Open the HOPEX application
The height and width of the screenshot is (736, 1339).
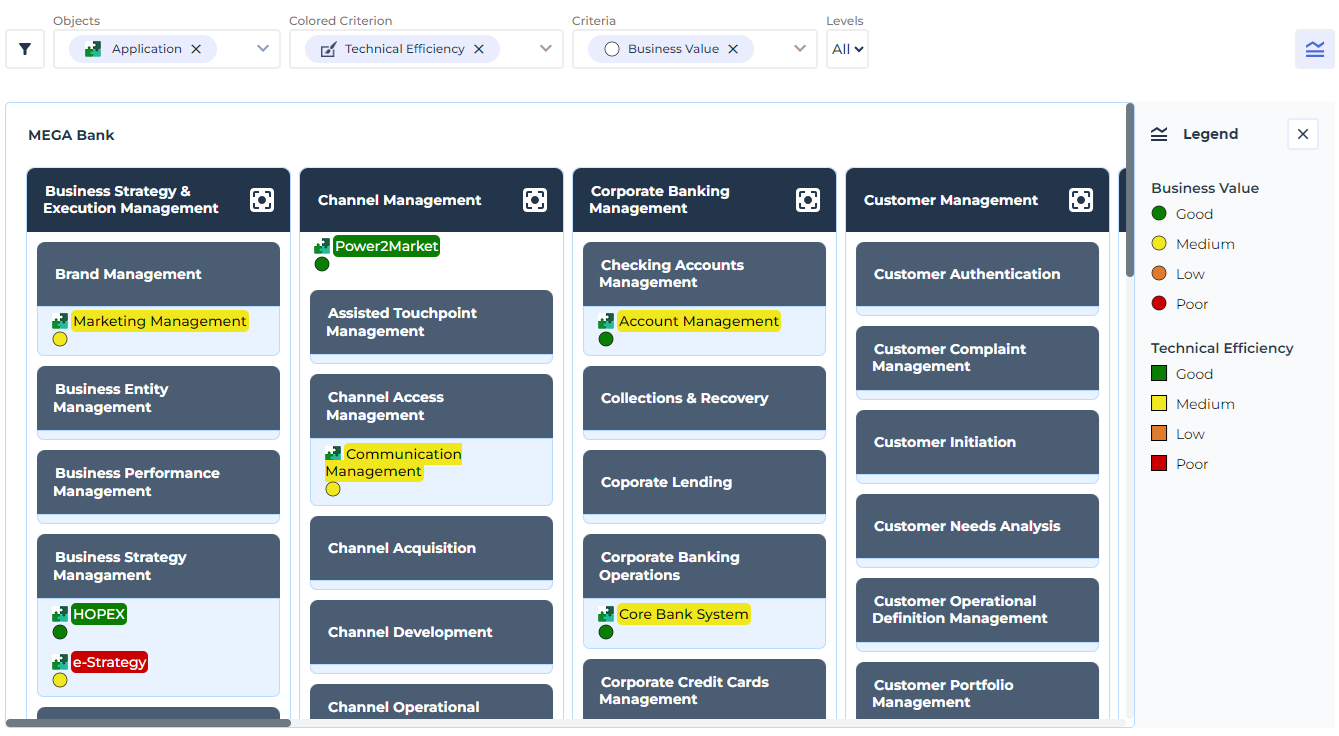(99, 614)
